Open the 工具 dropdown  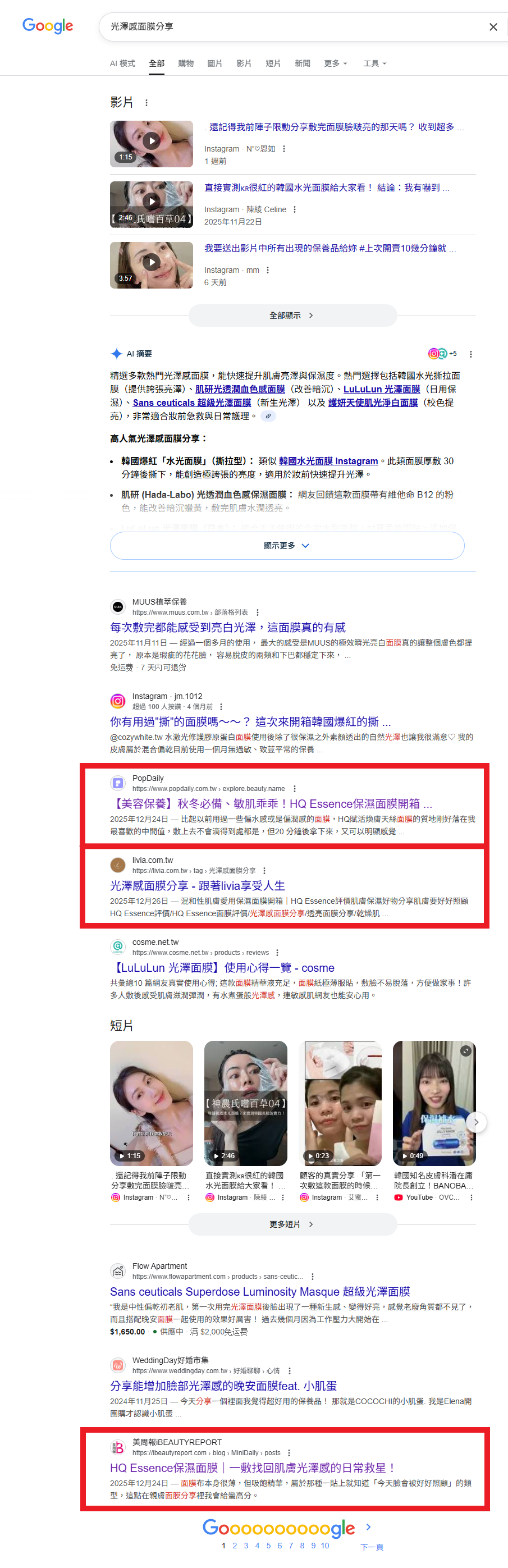(374, 63)
